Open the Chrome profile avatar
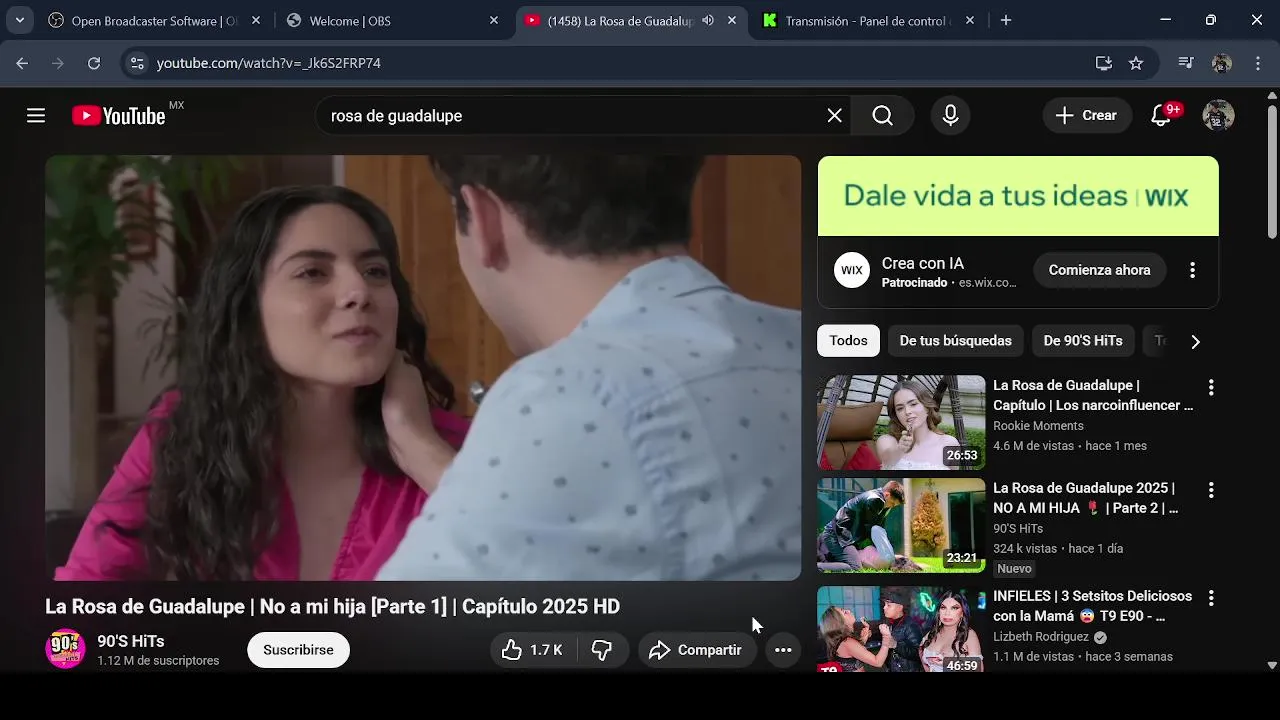Viewport: 1280px width, 720px height. [1221, 63]
